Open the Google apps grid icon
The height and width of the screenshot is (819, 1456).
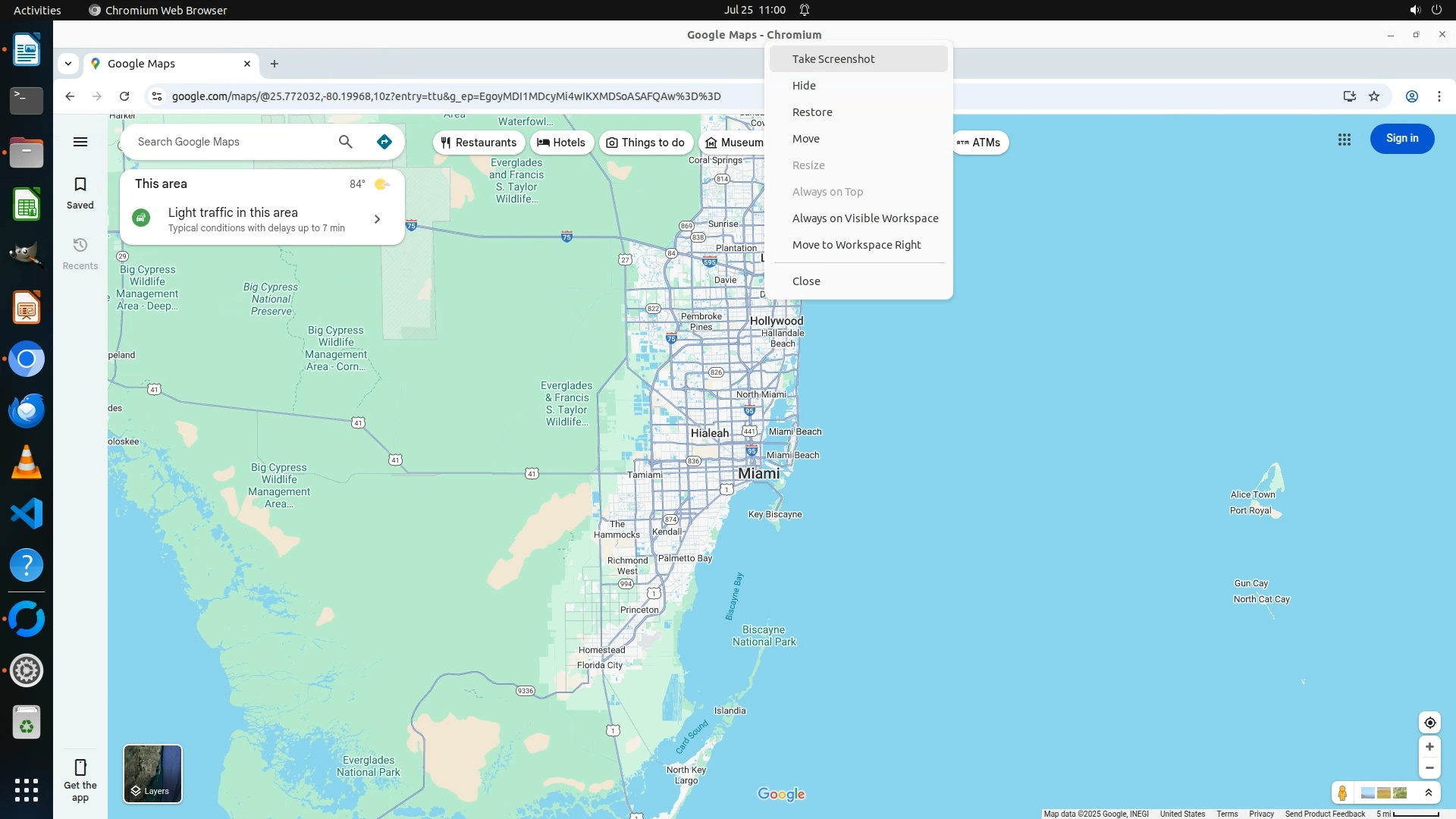[x=1345, y=140]
